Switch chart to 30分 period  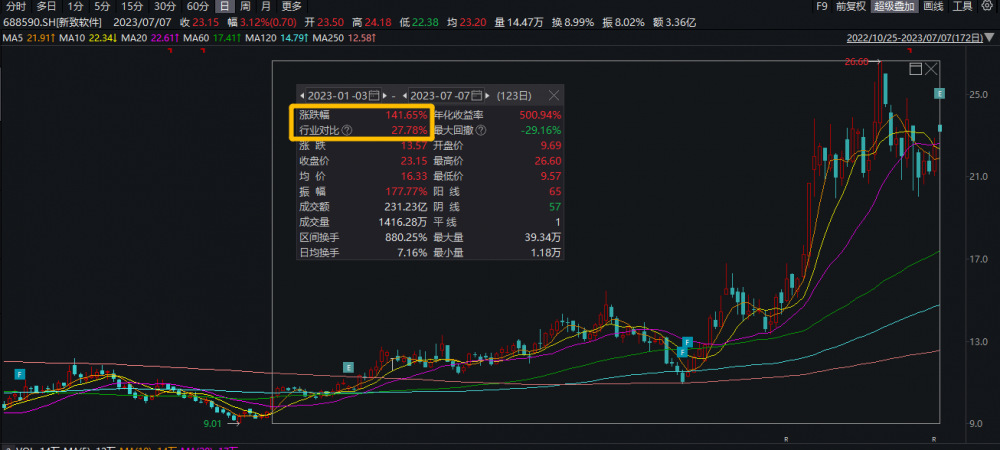click(x=165, y=6)
